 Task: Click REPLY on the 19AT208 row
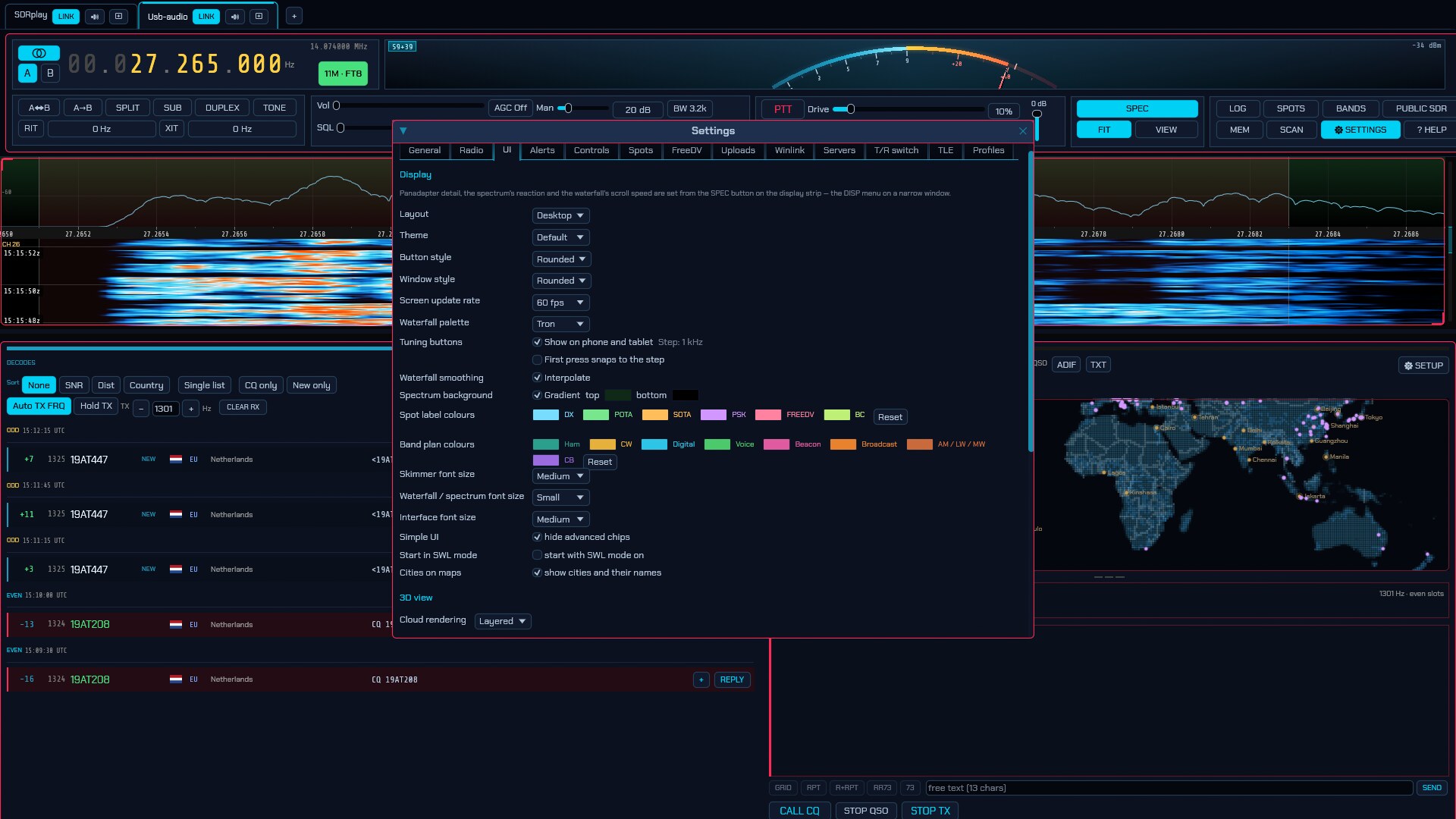pos(732,680)
